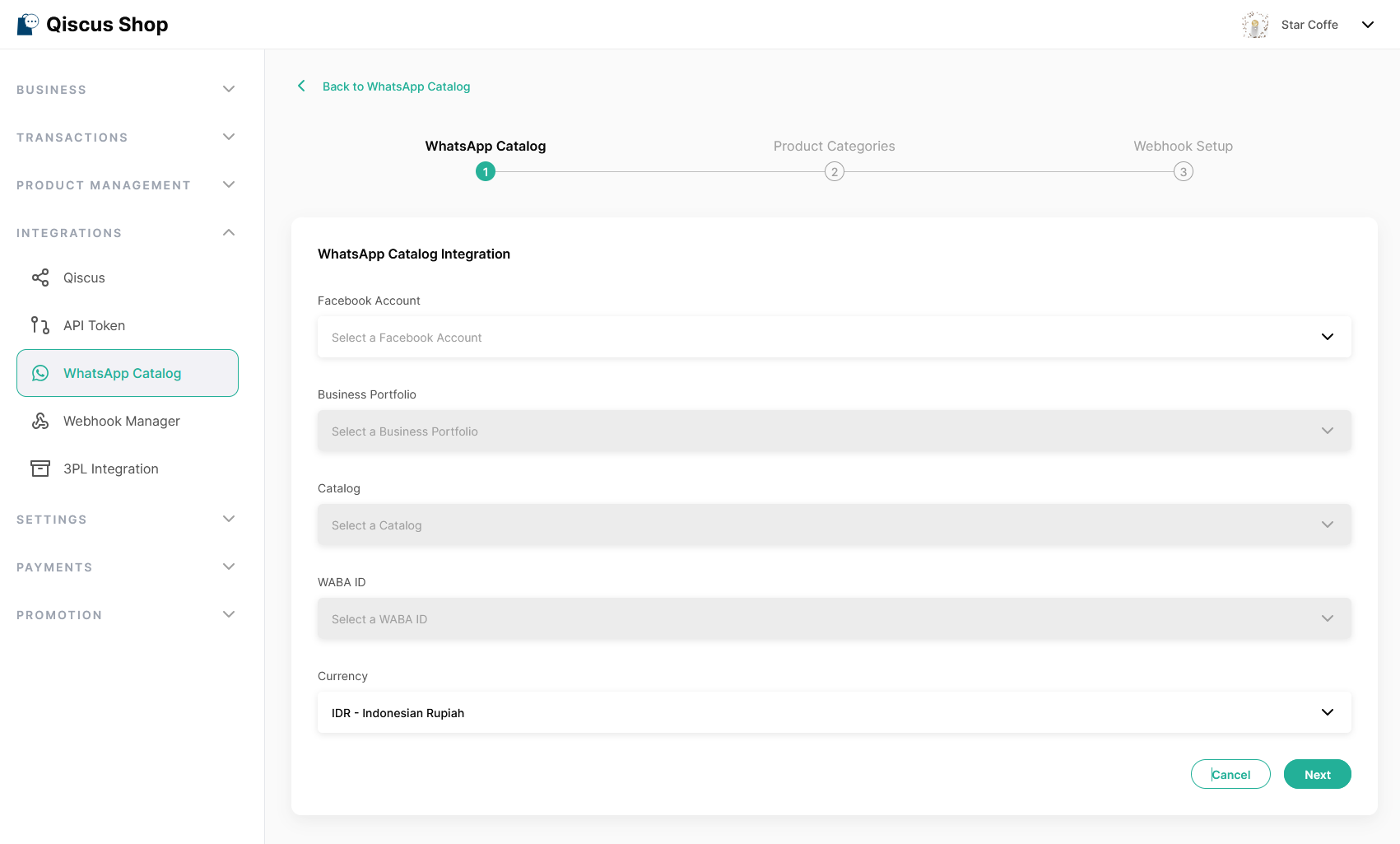Expand the Transactions sidebar section
Viewport: 1400px width, 844px height.
[229, 137]
